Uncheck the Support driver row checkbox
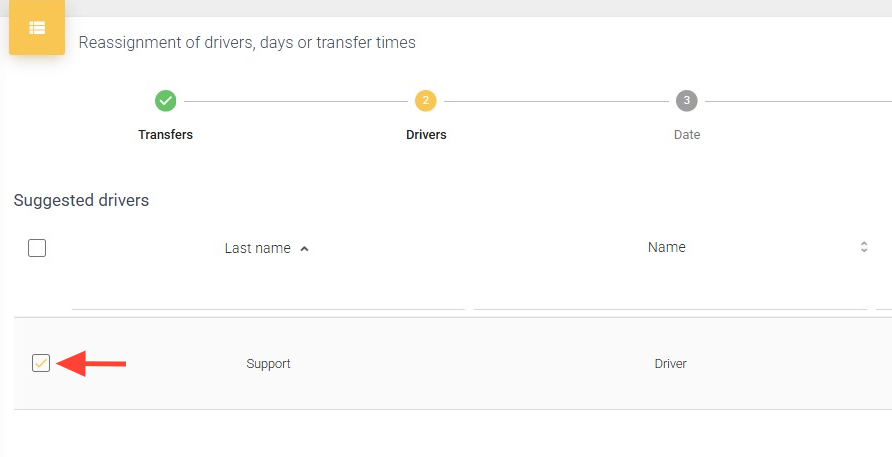The width and height of the screenshot is (892, 457). (x=41, y=363)
